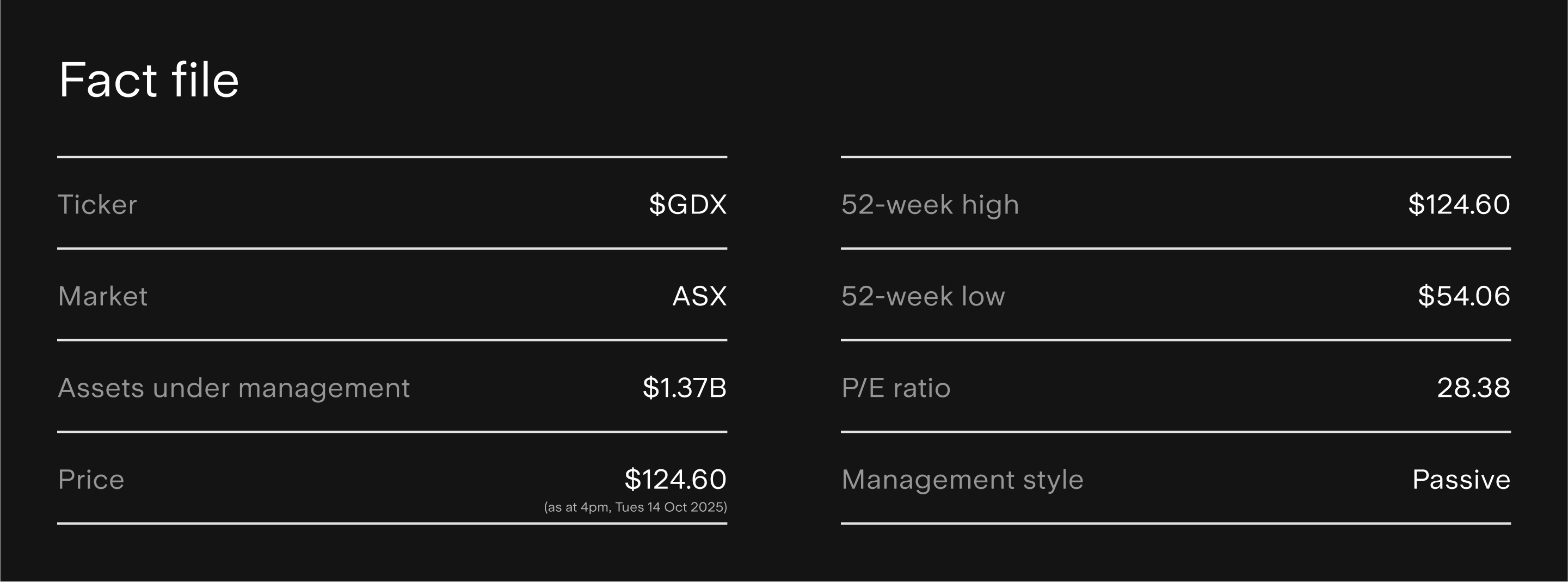Click the $GDX ticker value
1568x582 pixels.
pyautogui.click(x=687, y=205)
